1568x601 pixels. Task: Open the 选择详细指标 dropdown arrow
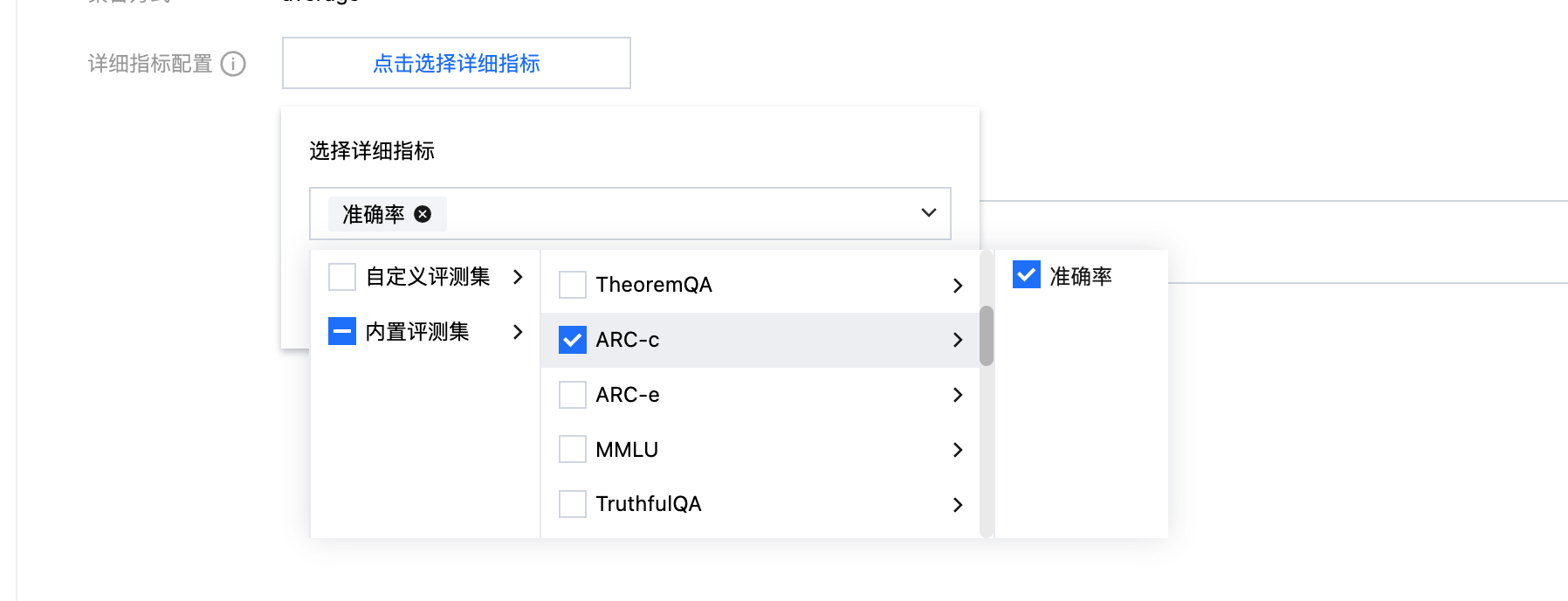click(928, 213)
